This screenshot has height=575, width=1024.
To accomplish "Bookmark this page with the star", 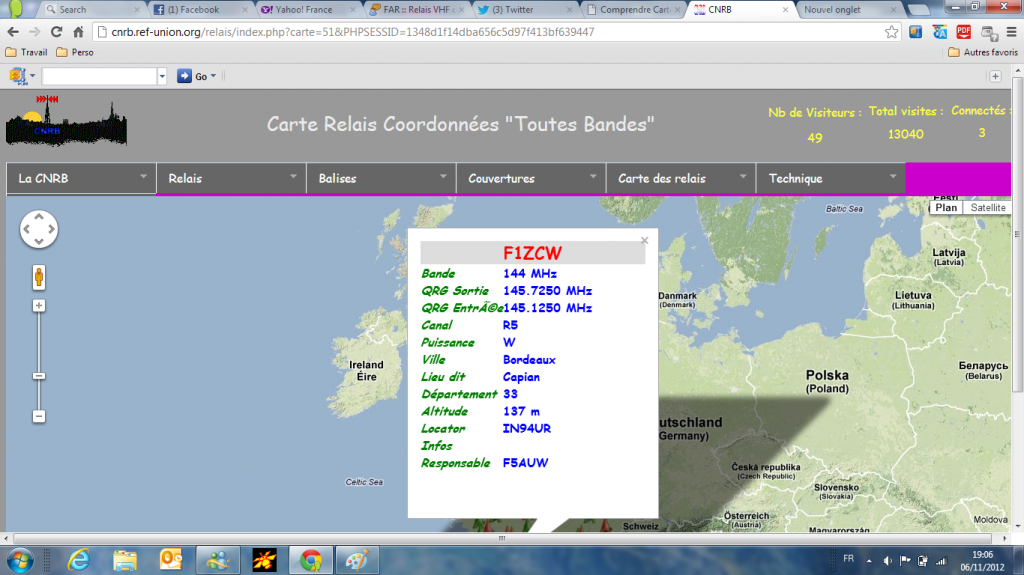I will (x=891, y=32).
